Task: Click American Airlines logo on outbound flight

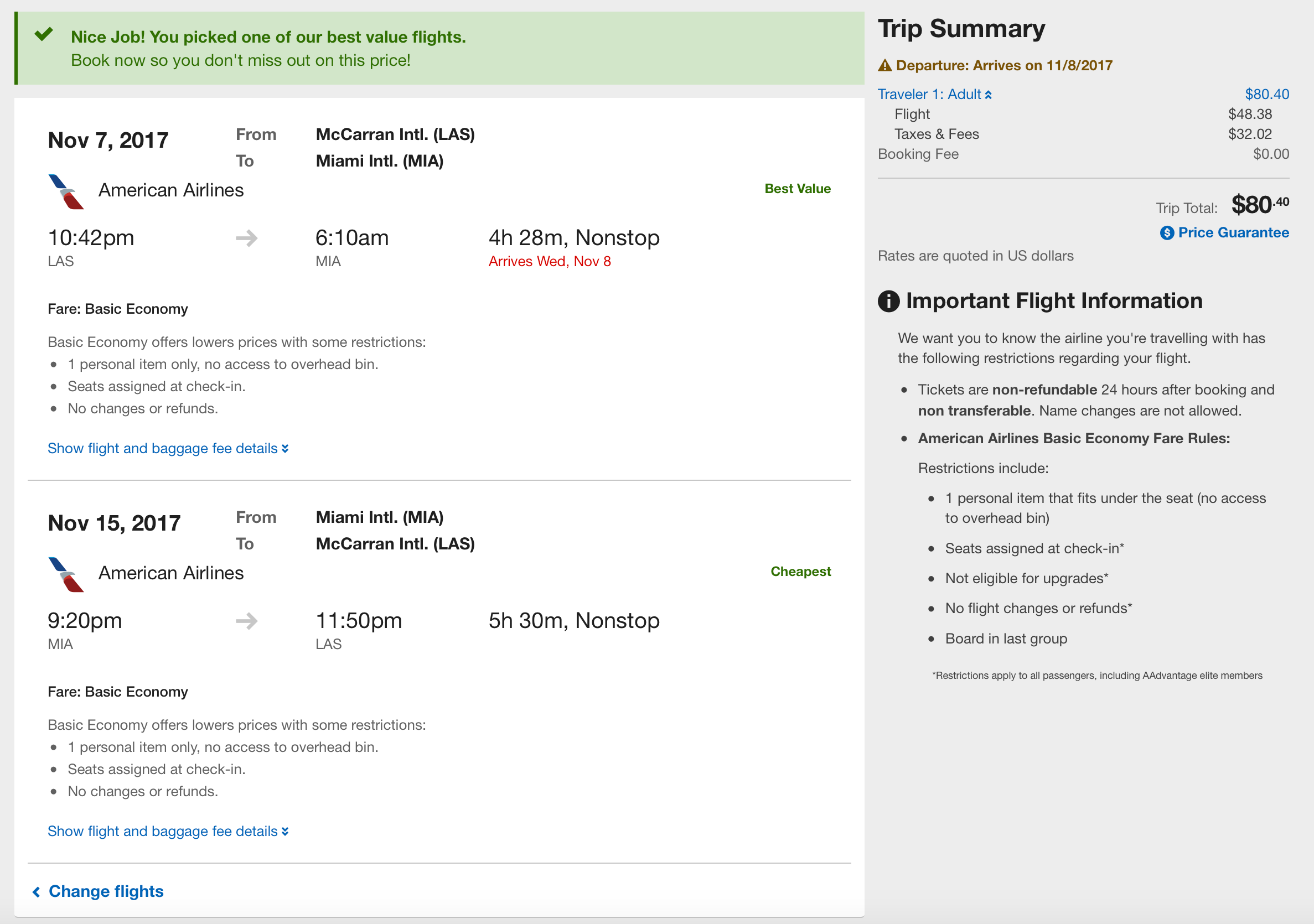Action: tap(66, 191)
